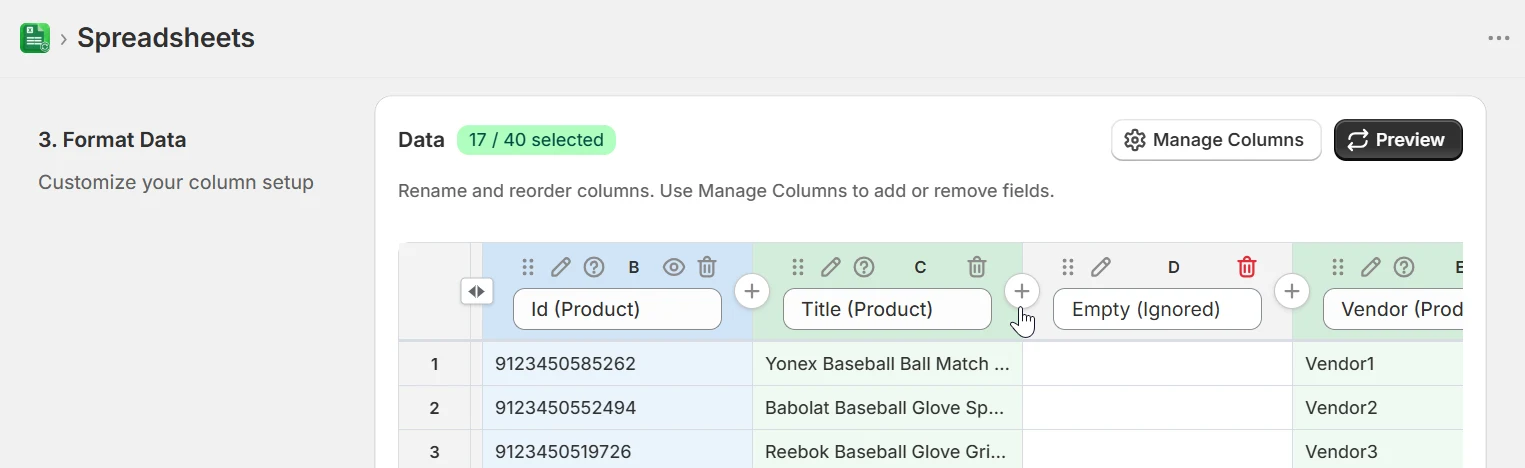Grab the drag handle of column B
This screenshot has width=1525, height=468.
coord(528,267)
